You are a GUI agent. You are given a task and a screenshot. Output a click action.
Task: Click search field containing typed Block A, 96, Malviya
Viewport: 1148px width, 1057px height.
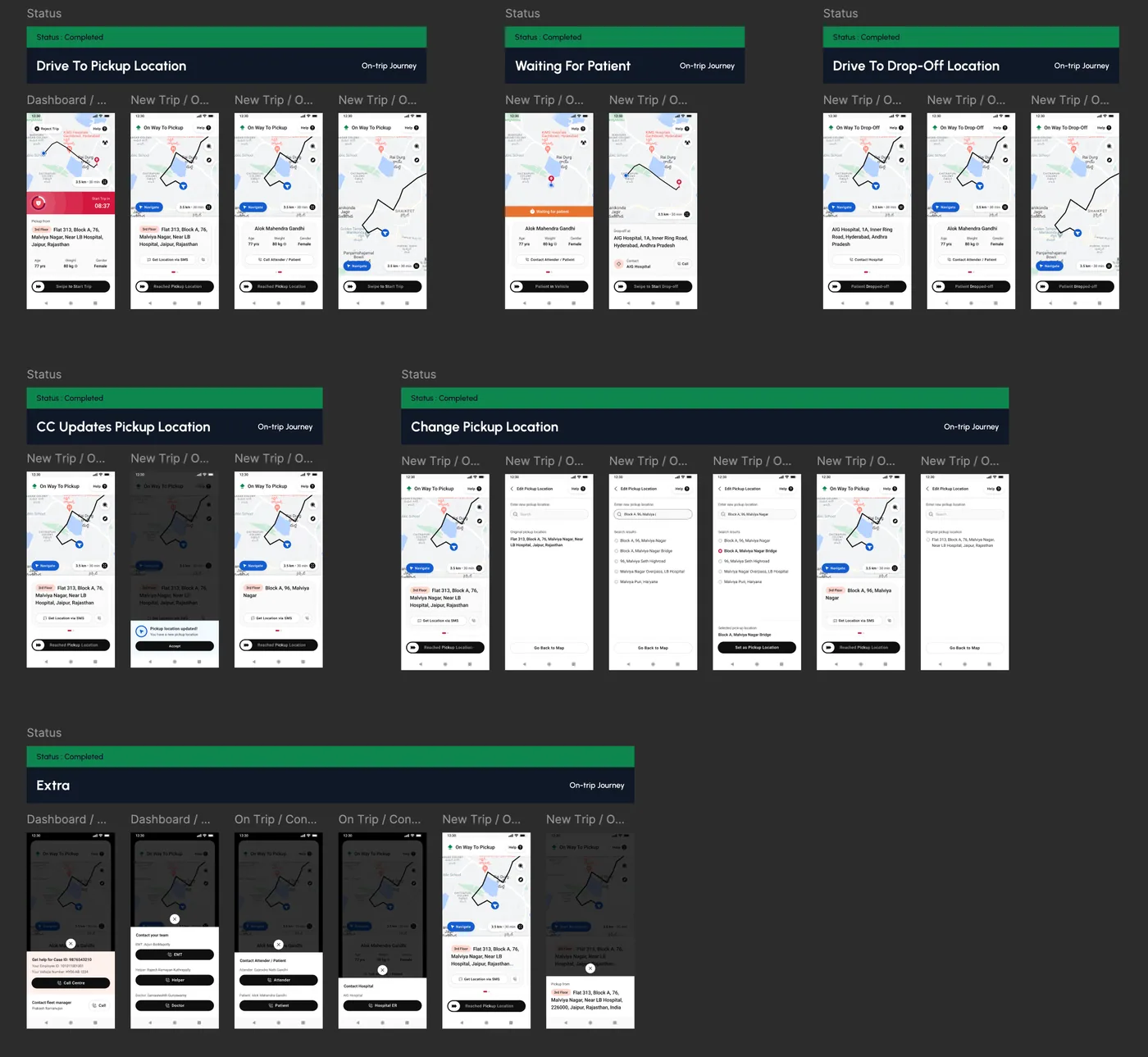[653, 514]
